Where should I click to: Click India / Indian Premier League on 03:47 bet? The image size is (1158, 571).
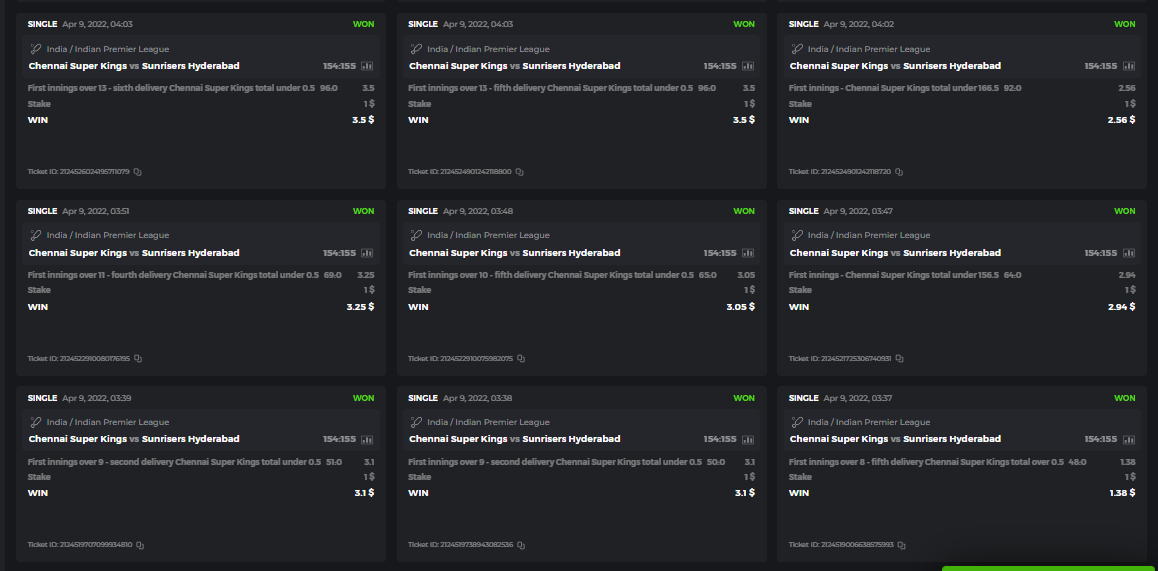point(868,235)
